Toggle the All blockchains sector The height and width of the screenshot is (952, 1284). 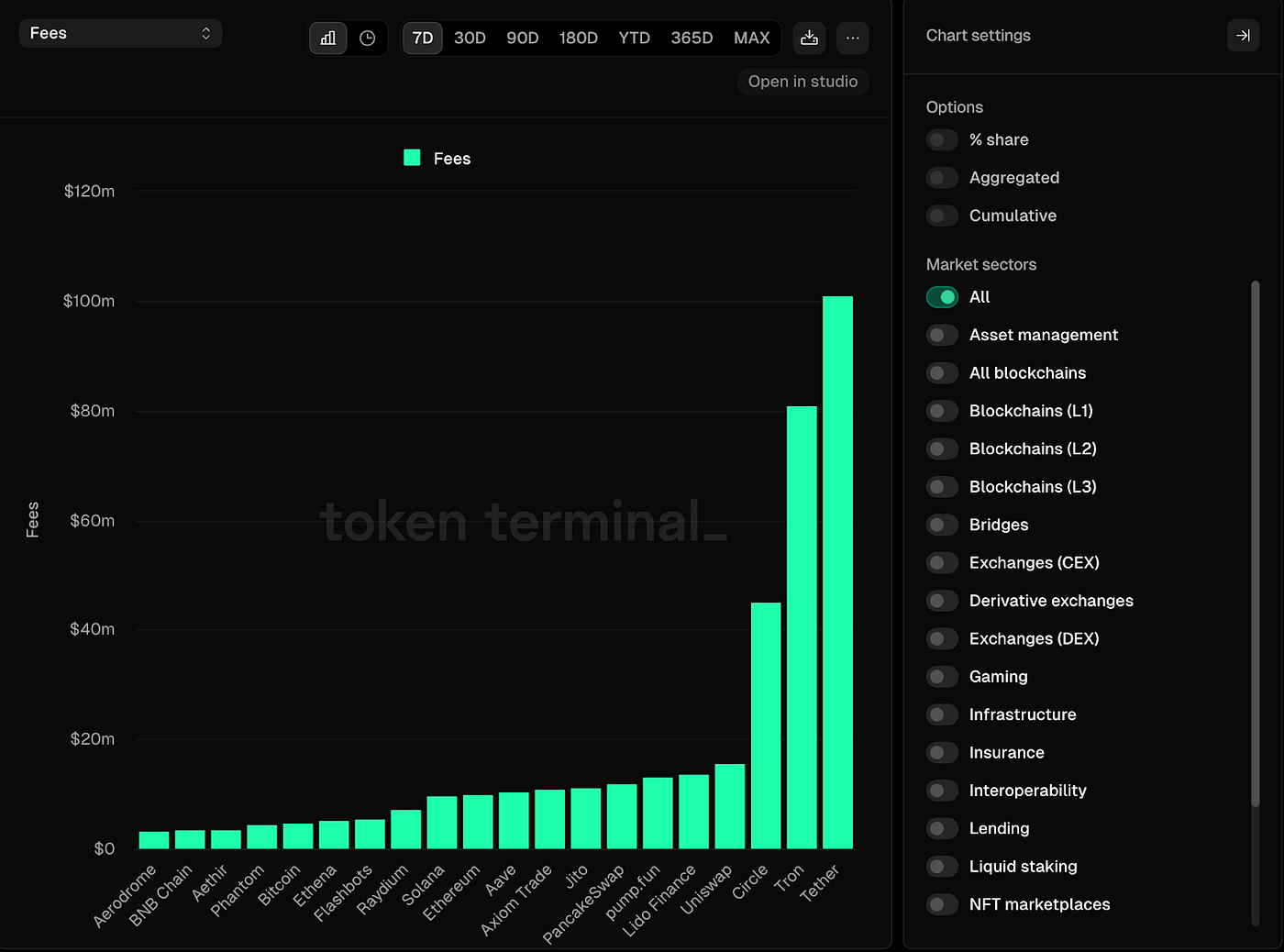coord(942,373)
